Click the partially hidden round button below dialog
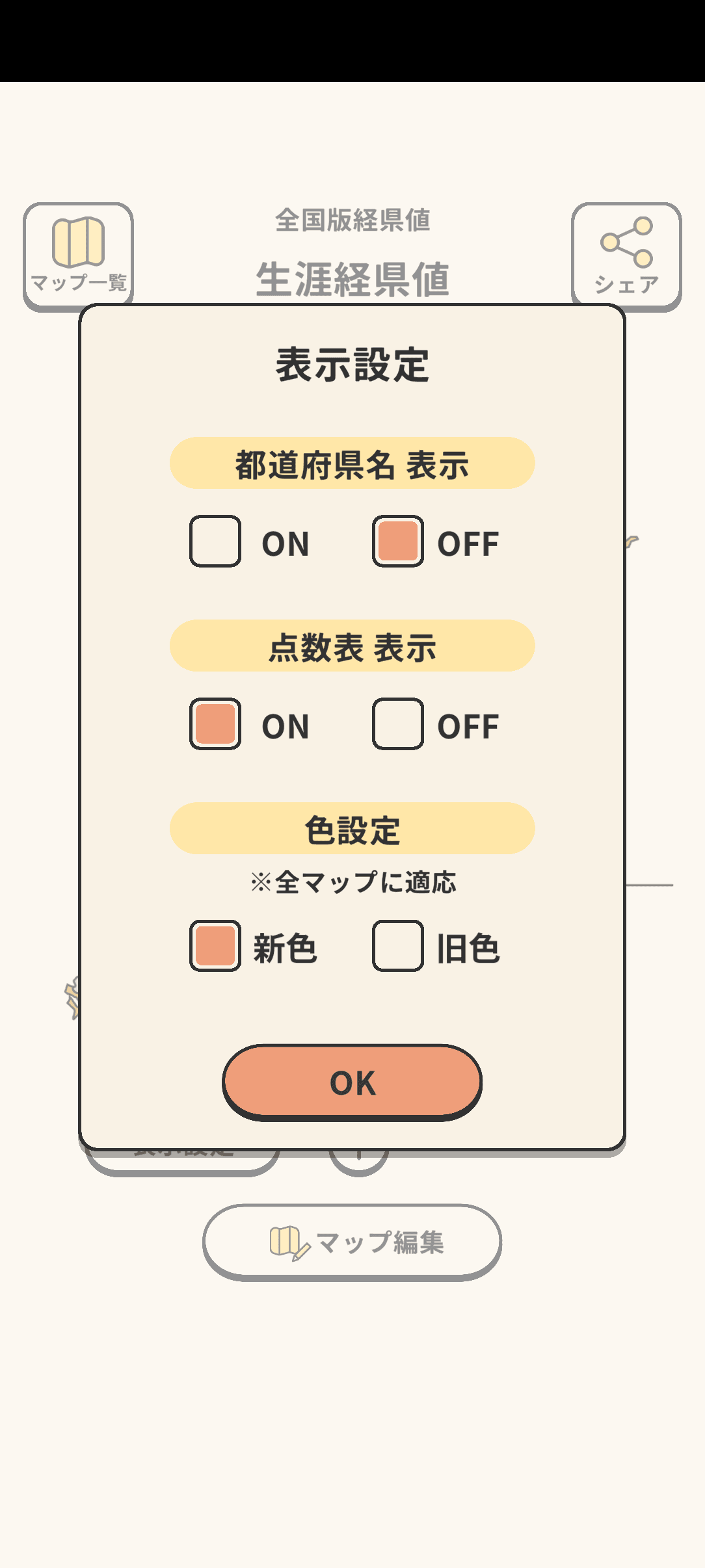Image resolution: width=705 pixels, height=1568 pixels. pos(359,1164)
